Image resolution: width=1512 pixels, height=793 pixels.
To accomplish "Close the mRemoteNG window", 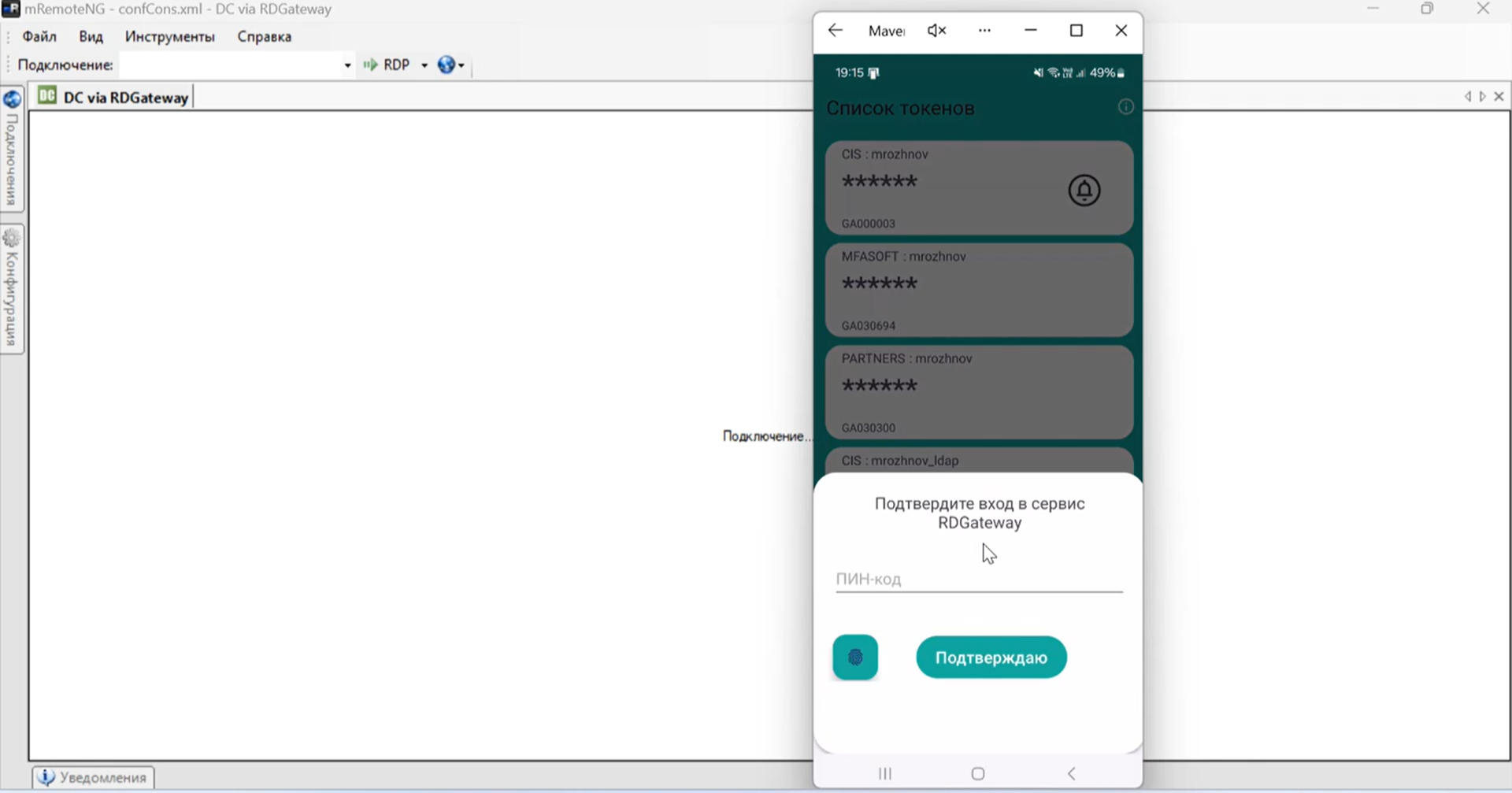I will [1483, 9].
